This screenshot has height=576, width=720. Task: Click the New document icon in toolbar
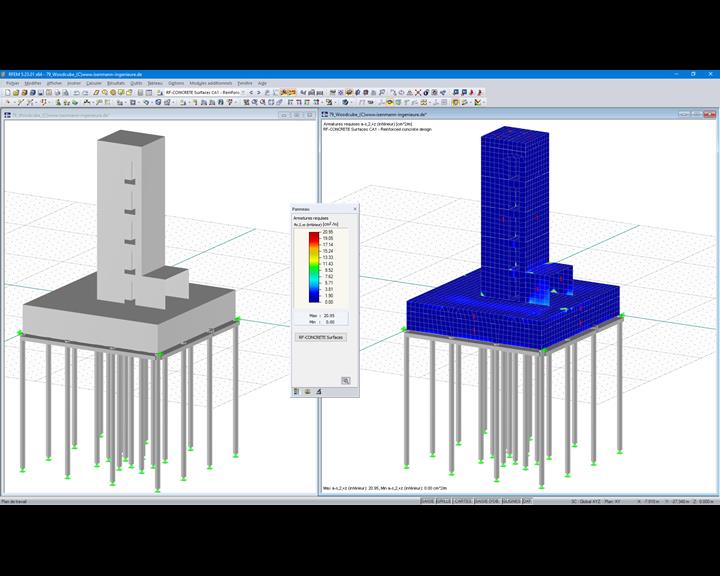point(8,92)
